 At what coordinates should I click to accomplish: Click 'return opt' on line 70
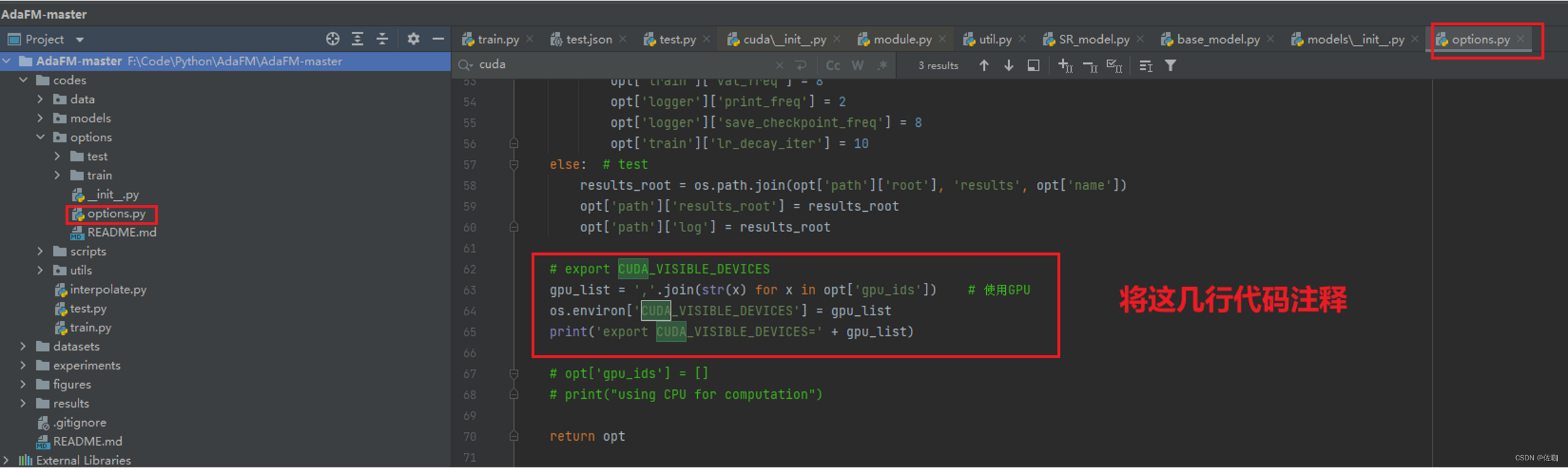point(587,436)
